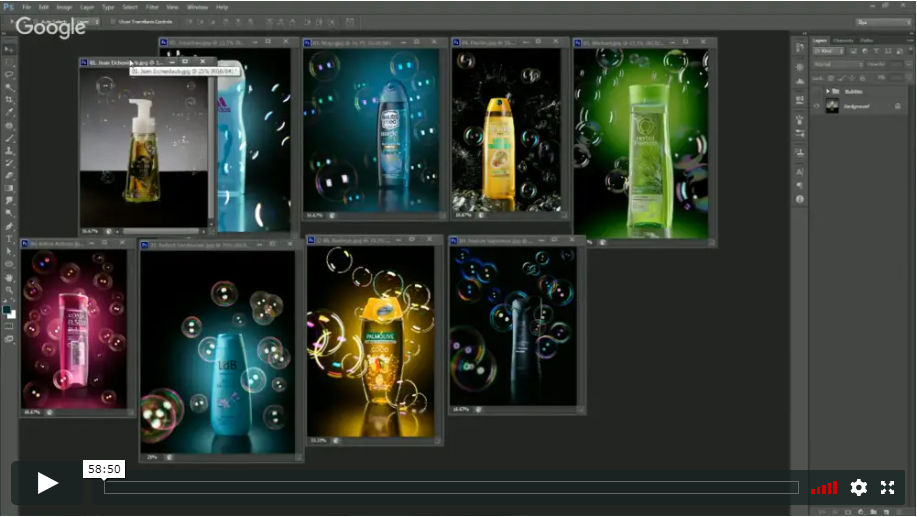Toggle lock transparent pixels
The height and width of the screenshot is (517, 917).
click(830, 78)
